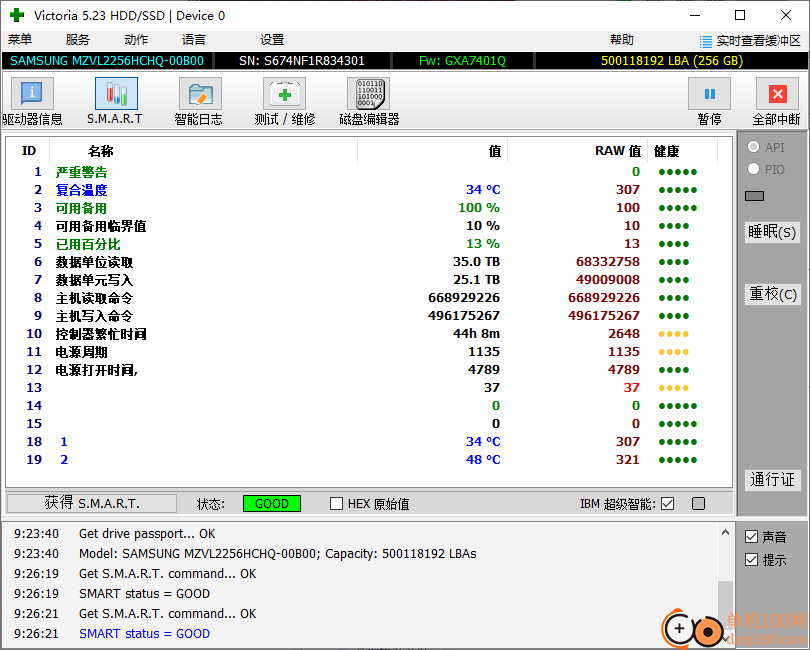Click the 25.1 TB value
810x650 pixels.
coord(476,280)
